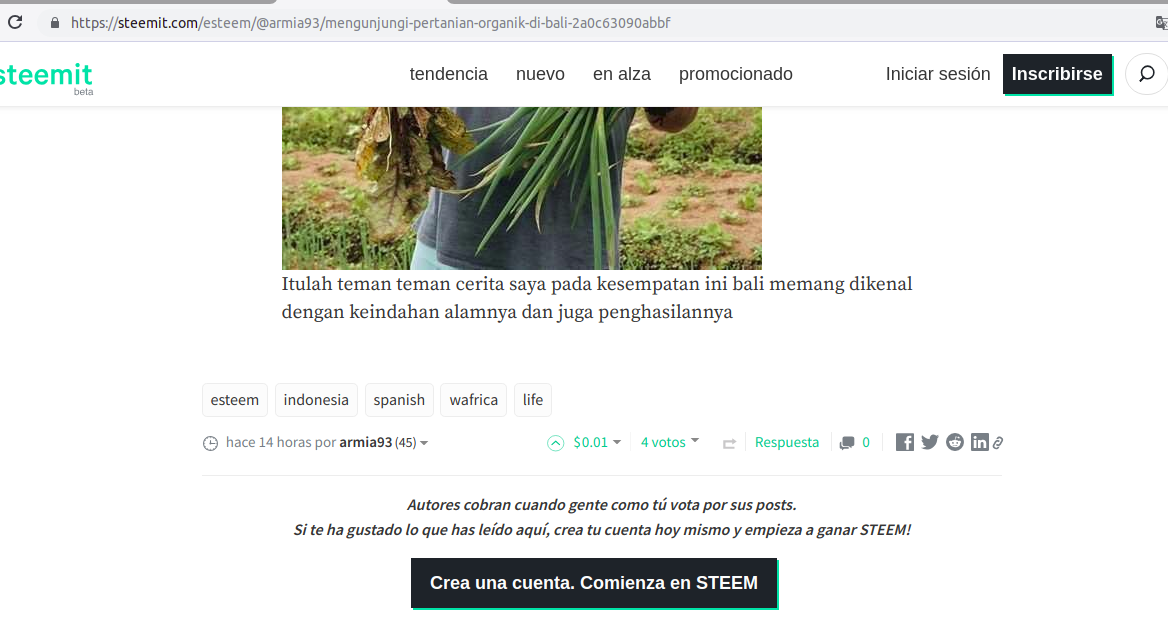Open search using the magnifier icon

(1145, 73)
